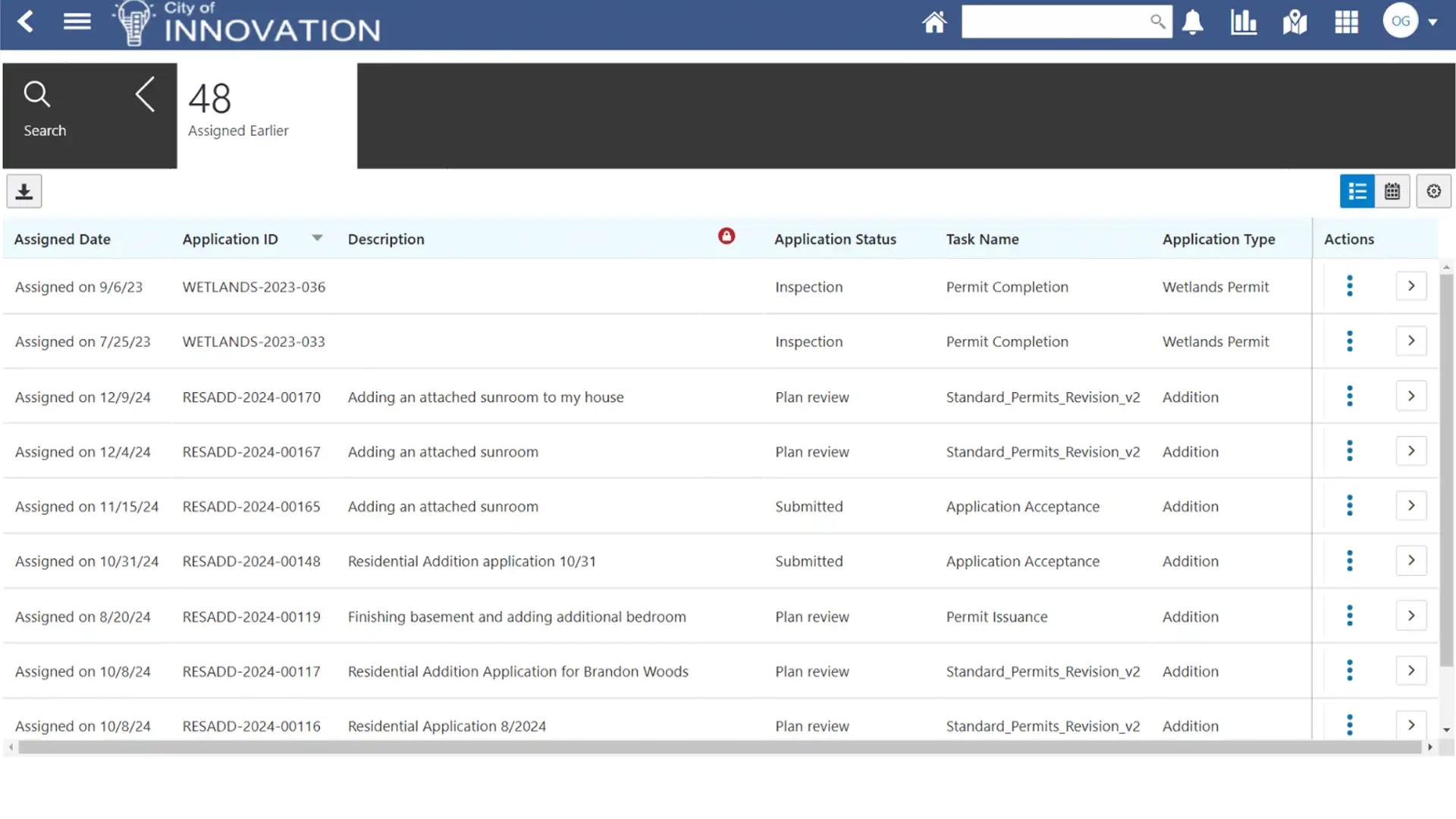Switch to calendar view

pos(1392,191)
